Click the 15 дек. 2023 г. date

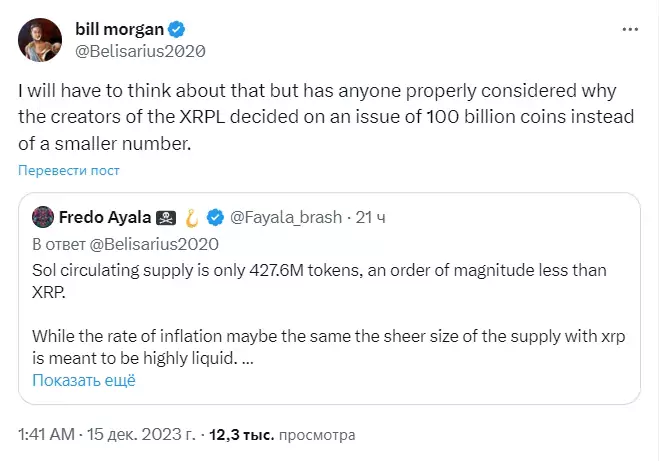tap(141, 435)
